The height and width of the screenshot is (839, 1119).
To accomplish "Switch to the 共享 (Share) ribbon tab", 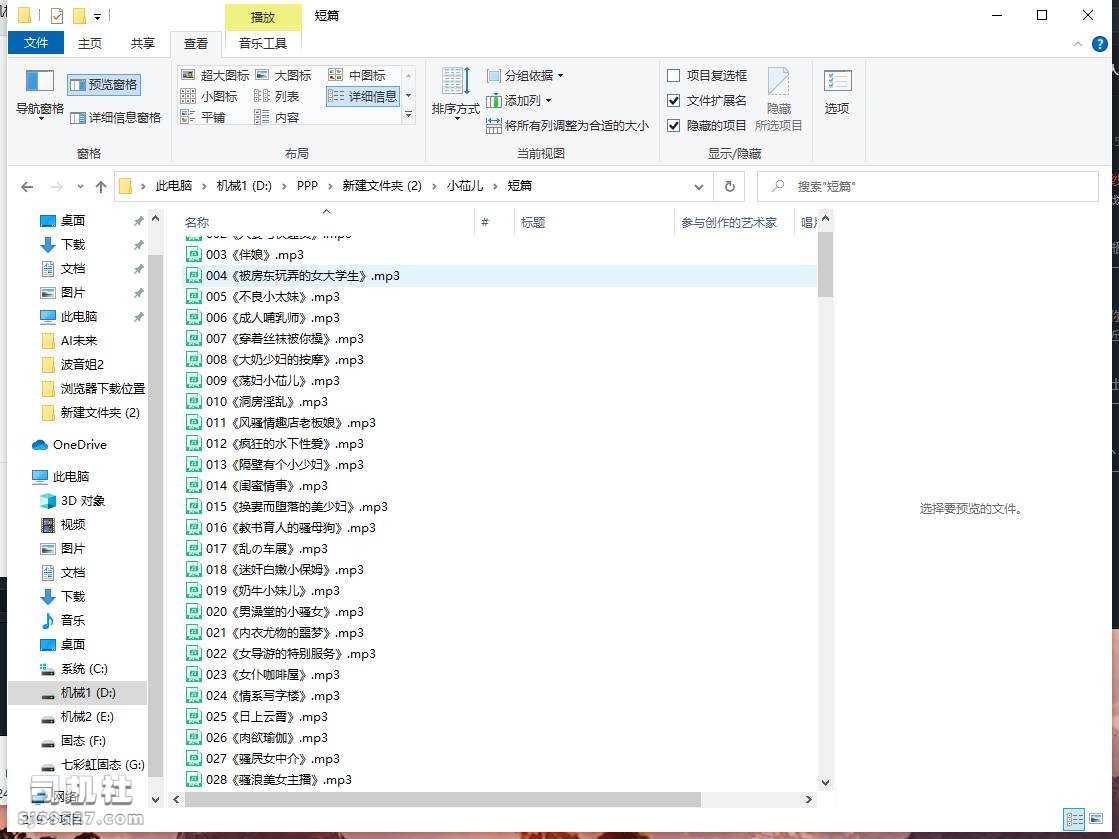I will click(x=143, y=44).
